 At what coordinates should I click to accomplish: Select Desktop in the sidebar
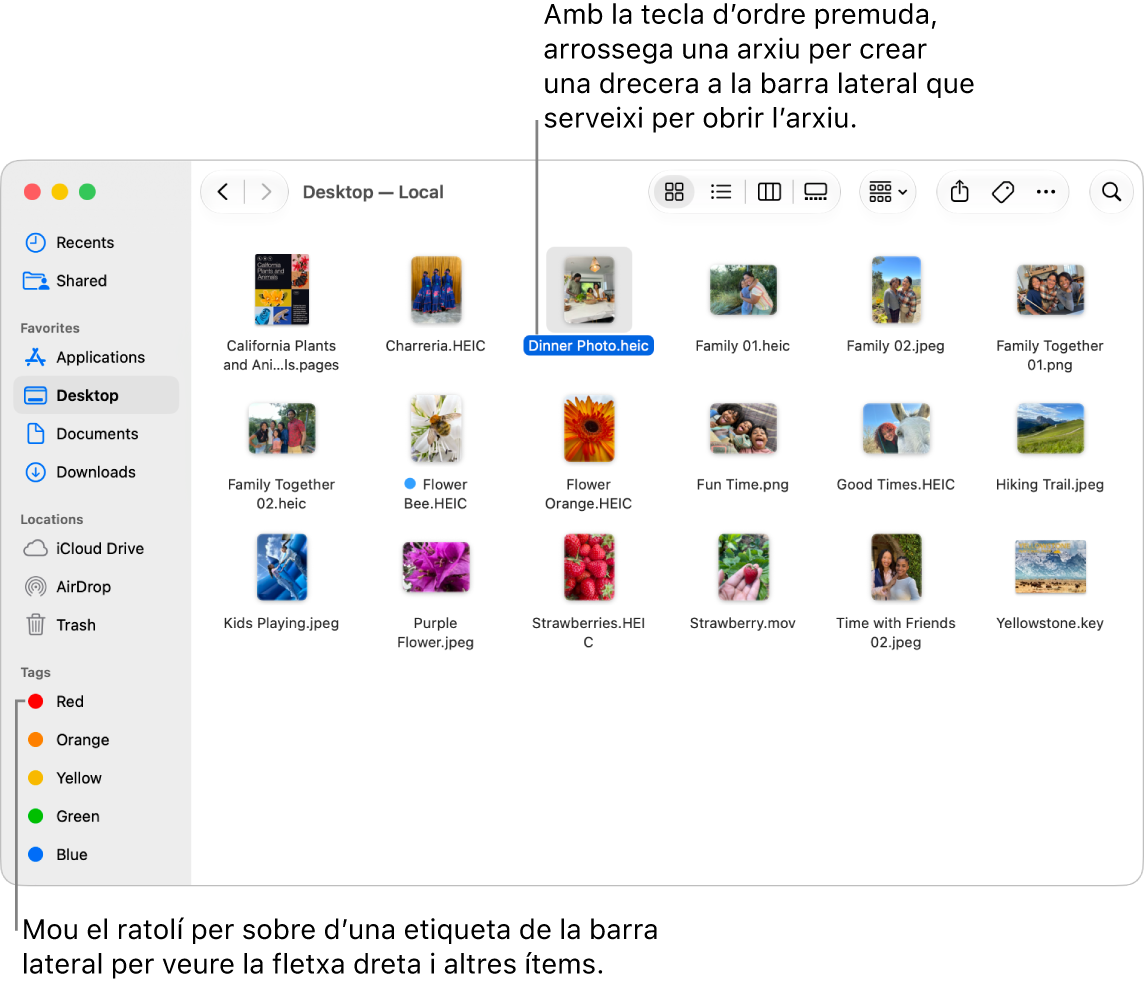pyautogui.click(x=96, y=395)
